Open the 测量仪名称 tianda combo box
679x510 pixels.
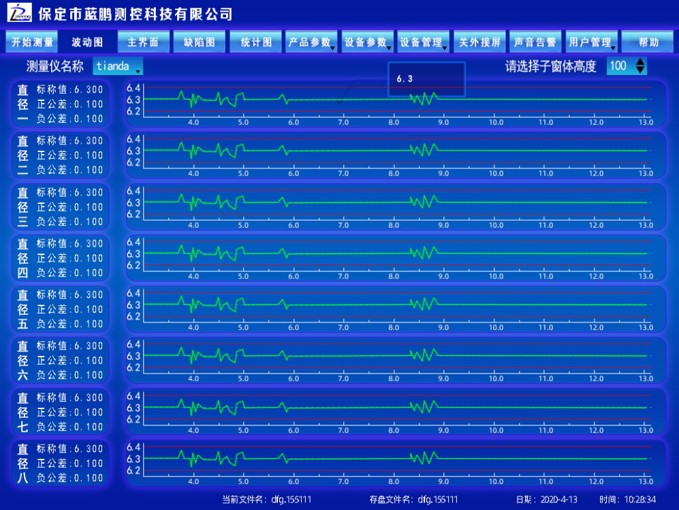(118, 67)
